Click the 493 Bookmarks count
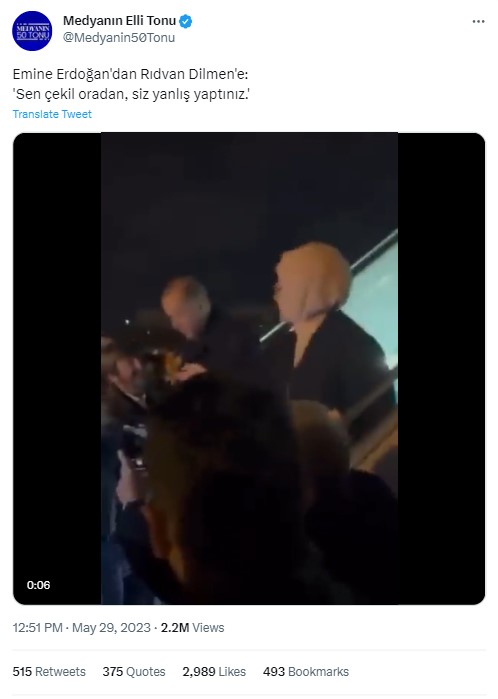 (x=306, y=671)
